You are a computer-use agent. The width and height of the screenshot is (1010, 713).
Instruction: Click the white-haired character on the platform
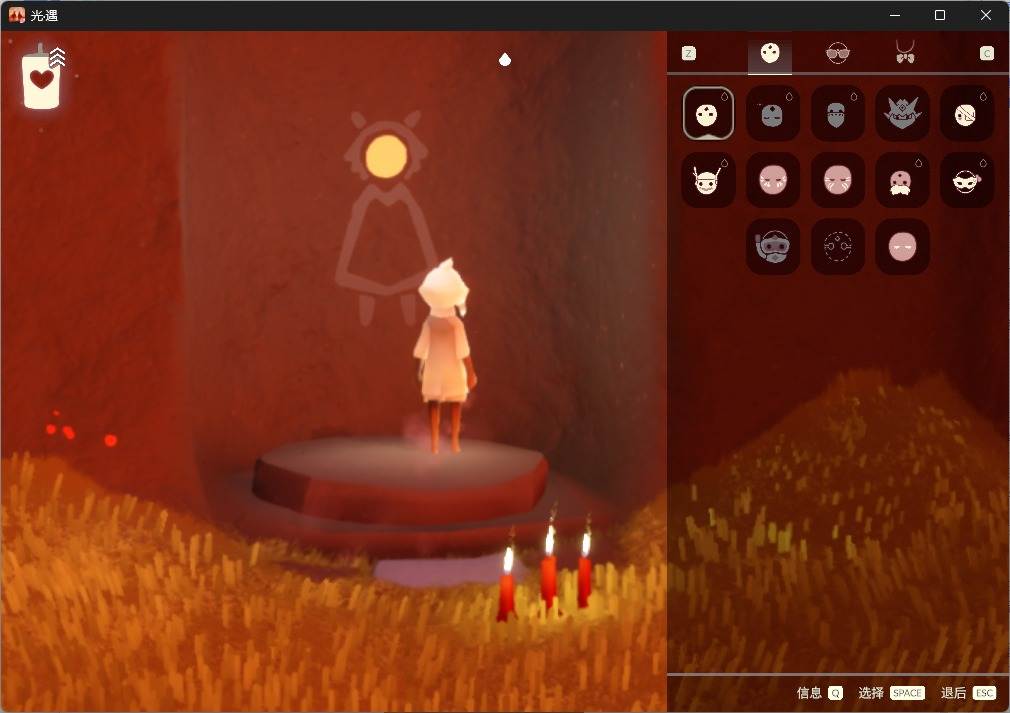(444, 357)
